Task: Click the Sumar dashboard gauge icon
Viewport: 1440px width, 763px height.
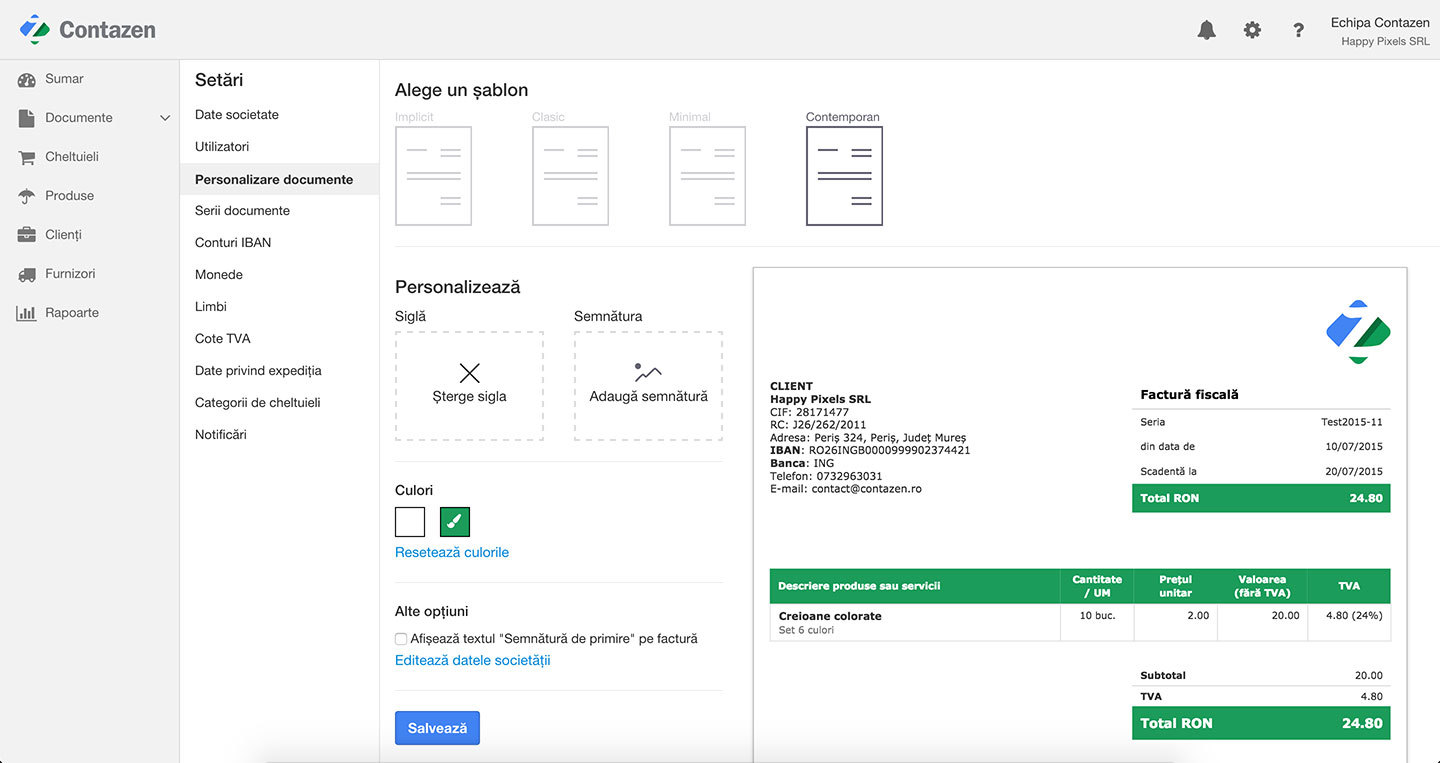Action: [x=26, y=79]
